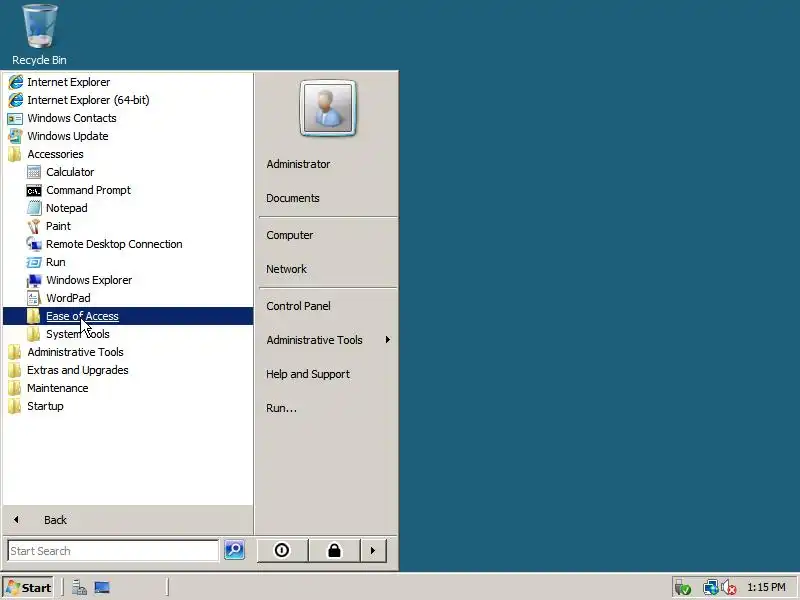This screenshot has width=800, height=600.
Task: Click the 1:15 PM taskbar clock
Action: (766, 587)
